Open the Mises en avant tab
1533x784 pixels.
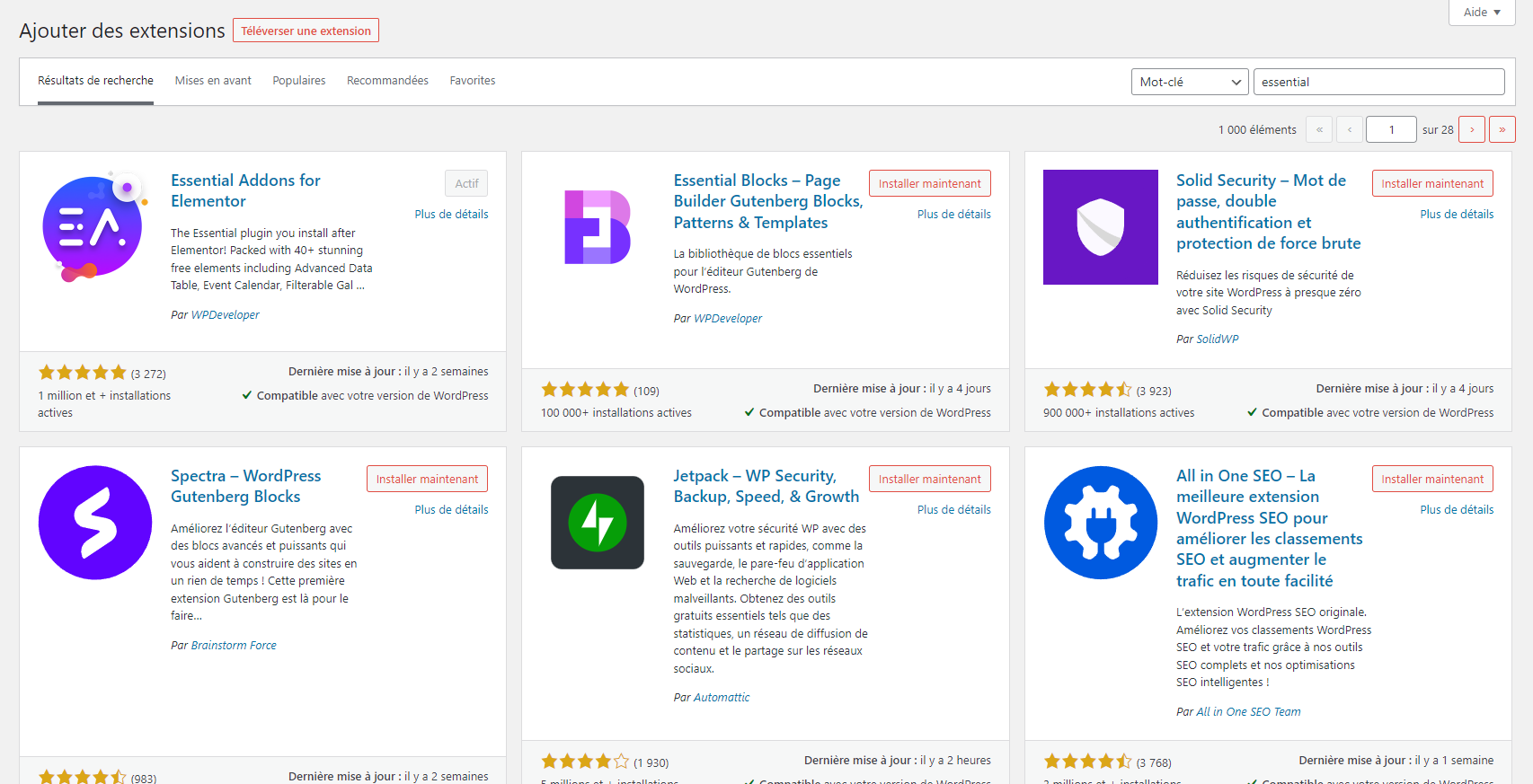point(213,81)
